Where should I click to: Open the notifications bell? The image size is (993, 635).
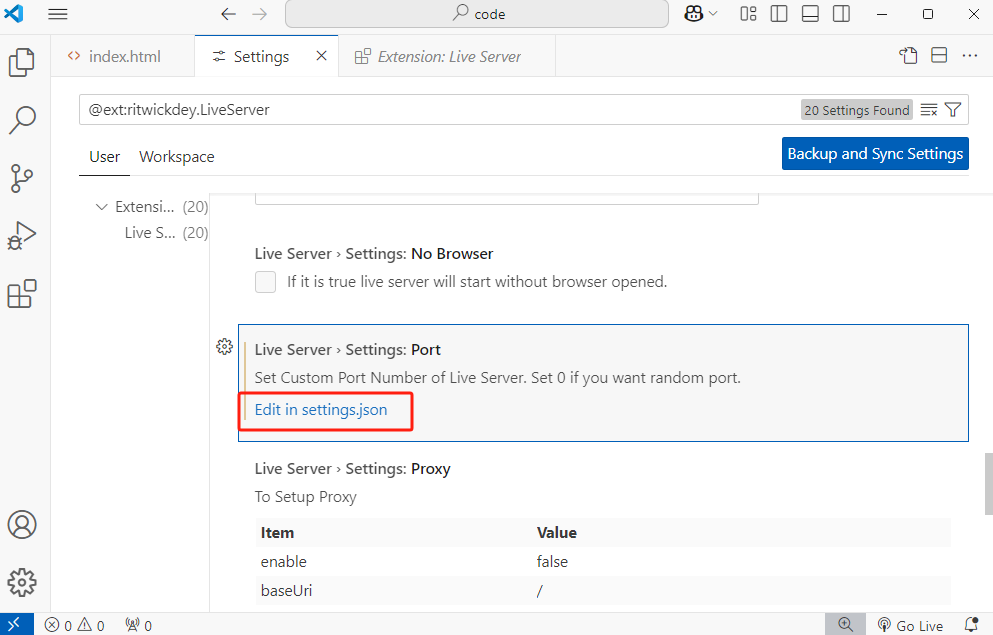971,625
